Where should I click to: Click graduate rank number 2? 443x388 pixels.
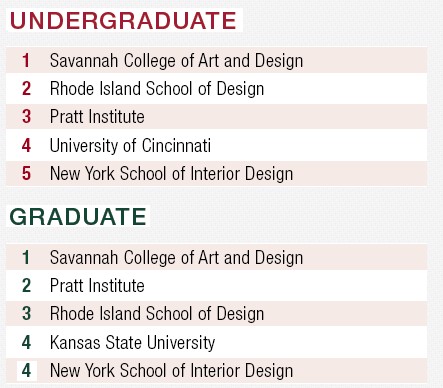(26, 286)
